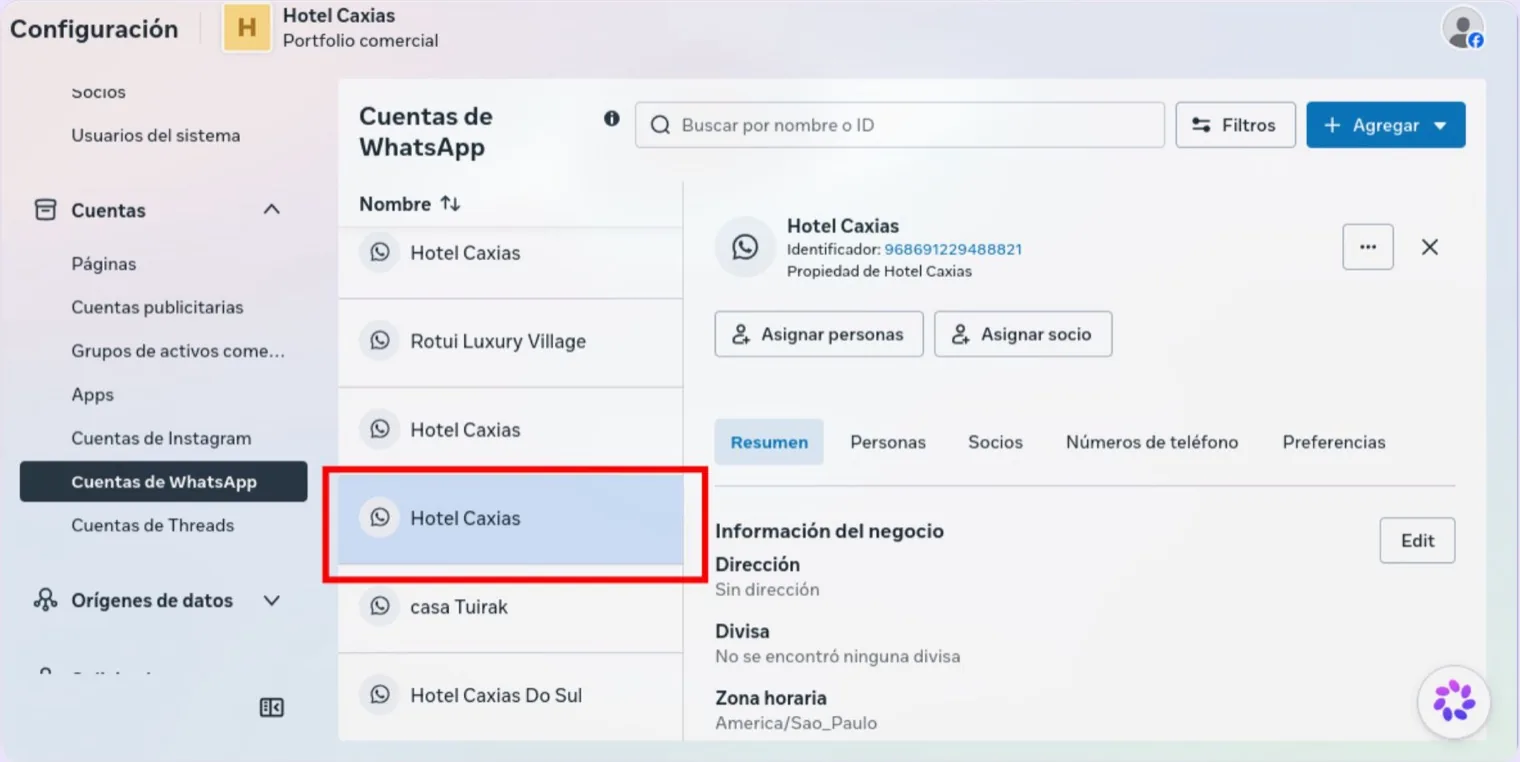This screenshot has width=1520, height=762.
Task: Open Páginas in the sidebar
Action: coord(104,264)
